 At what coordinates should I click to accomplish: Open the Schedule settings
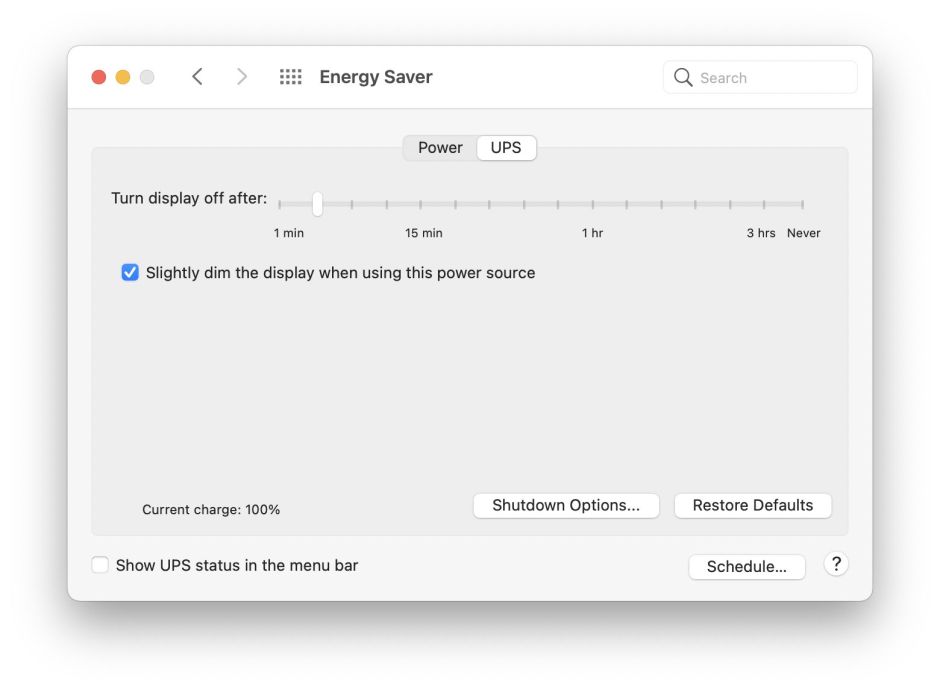pos(747,567)
